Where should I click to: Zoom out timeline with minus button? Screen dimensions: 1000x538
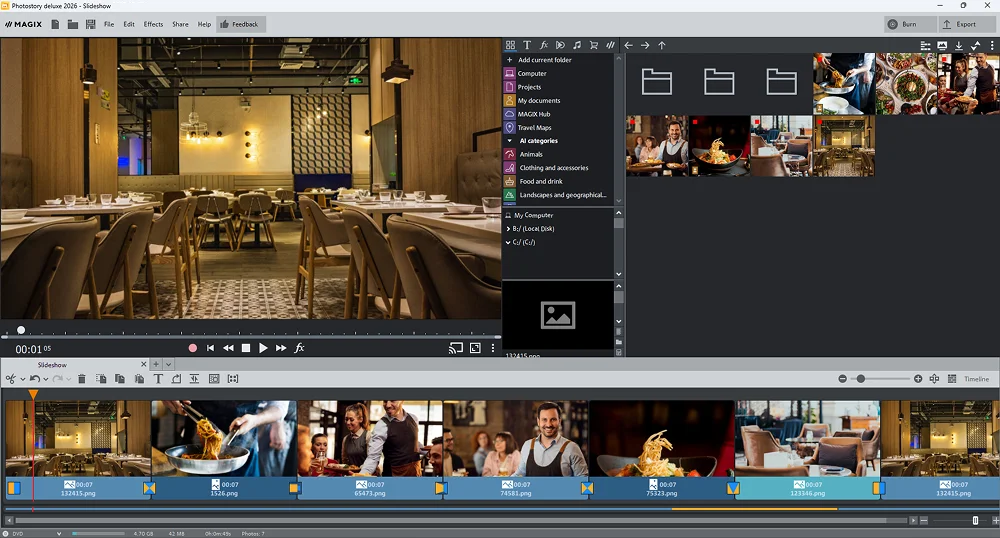coord(842,379)
